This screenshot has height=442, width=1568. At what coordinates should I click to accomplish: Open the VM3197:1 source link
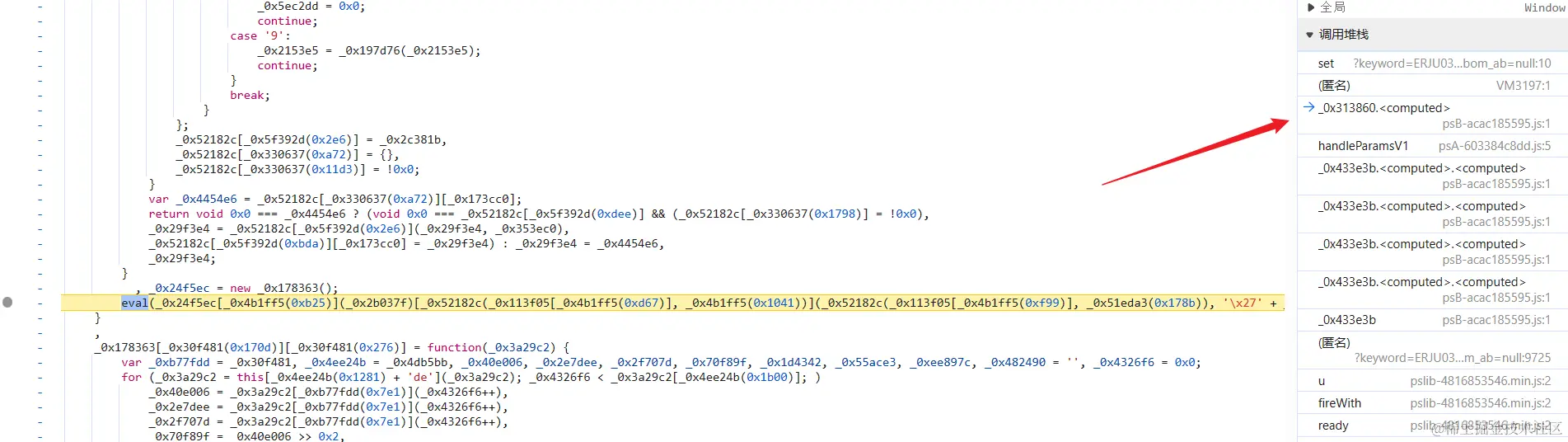pos(1523,86)
